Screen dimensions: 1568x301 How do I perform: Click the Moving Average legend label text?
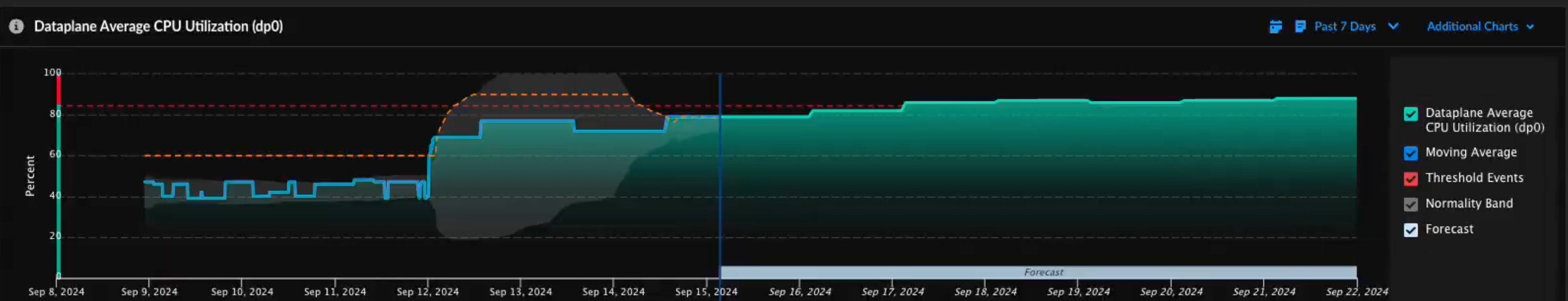click(x=1471, y=152)
